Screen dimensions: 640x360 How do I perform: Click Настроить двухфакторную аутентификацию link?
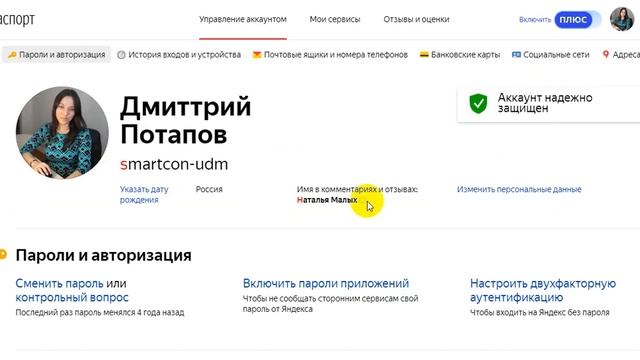coord(543,290)
